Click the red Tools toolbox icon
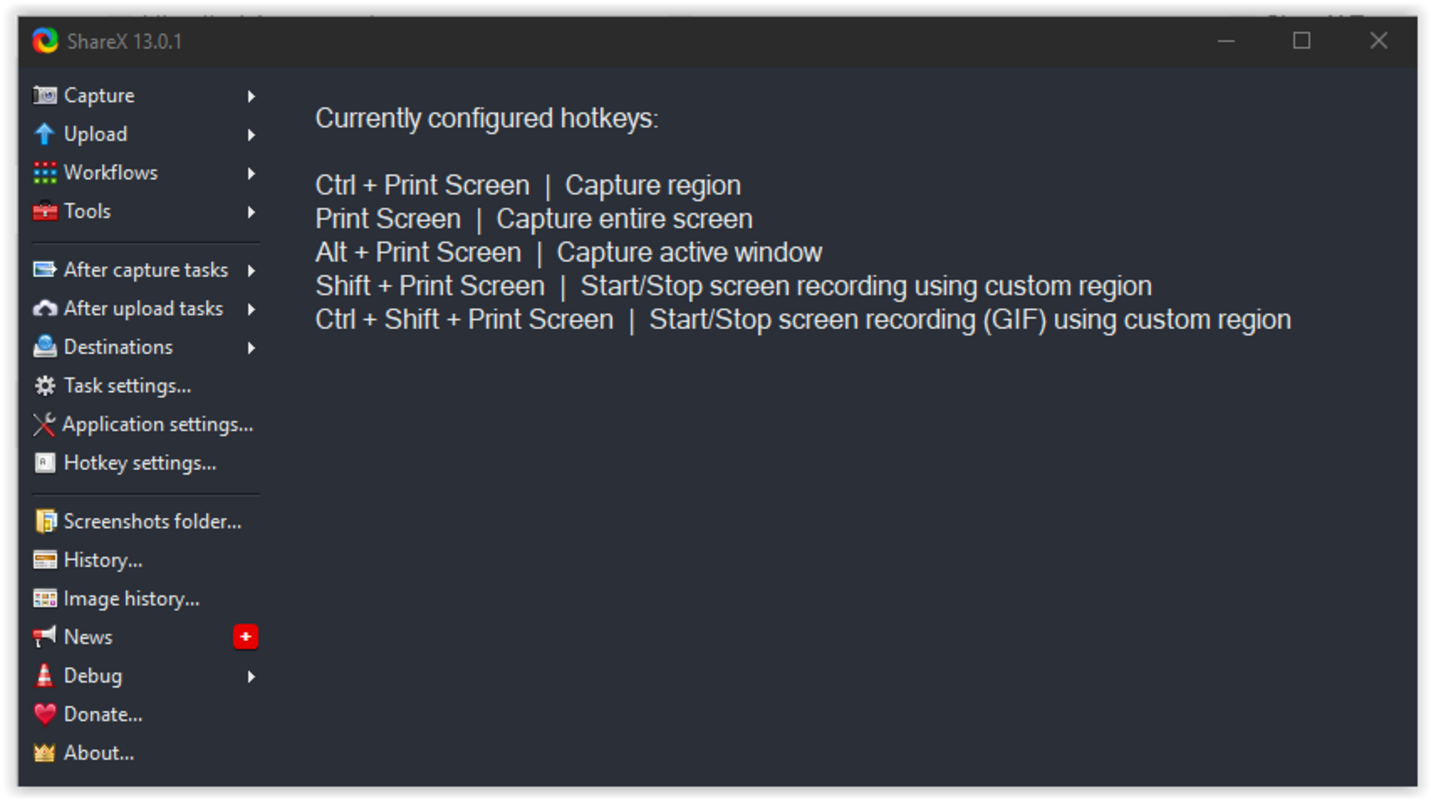Screen dimensions: 1431x800 45,212
